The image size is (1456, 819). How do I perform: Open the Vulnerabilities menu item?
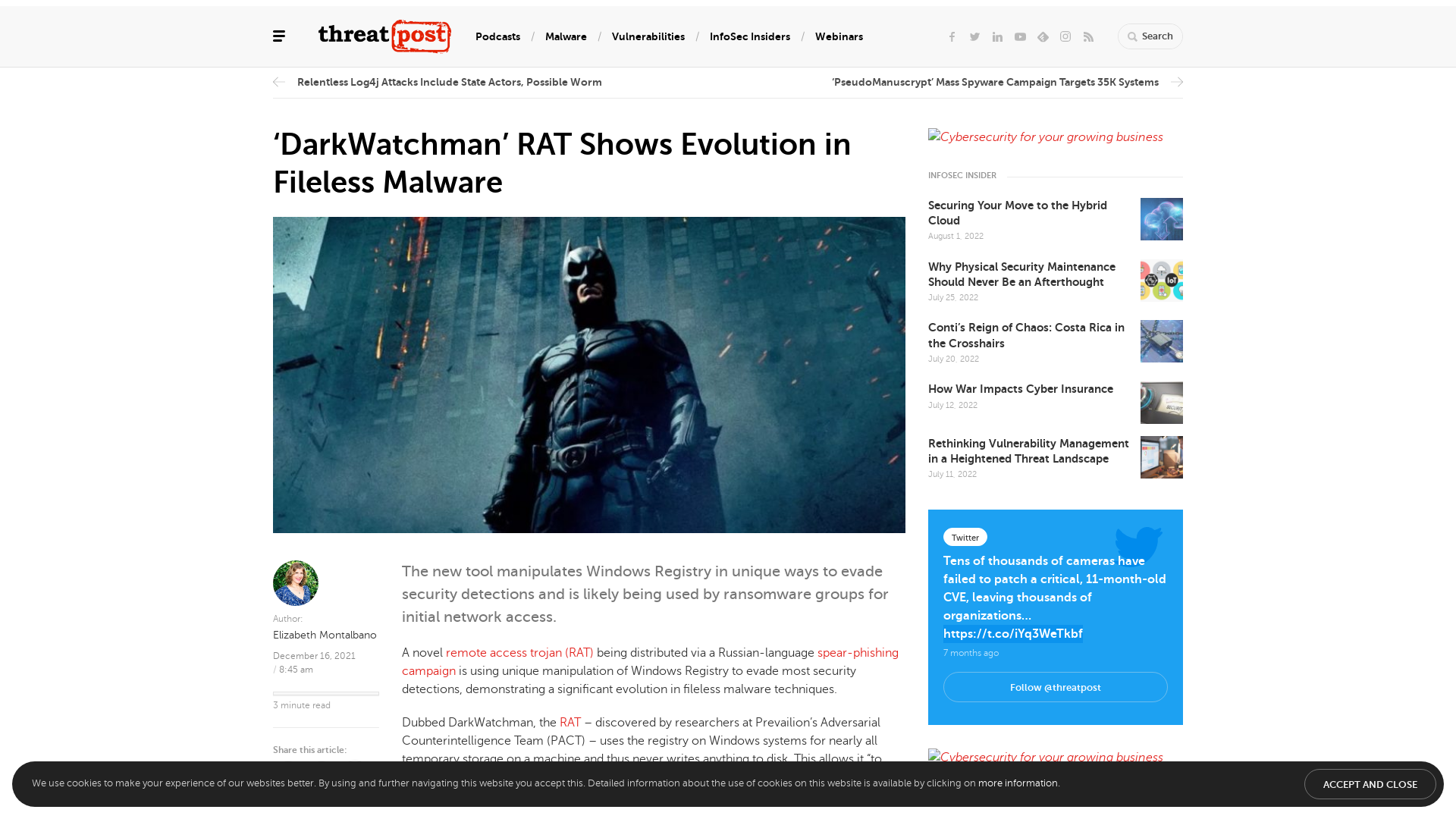[x=648, y=36]
